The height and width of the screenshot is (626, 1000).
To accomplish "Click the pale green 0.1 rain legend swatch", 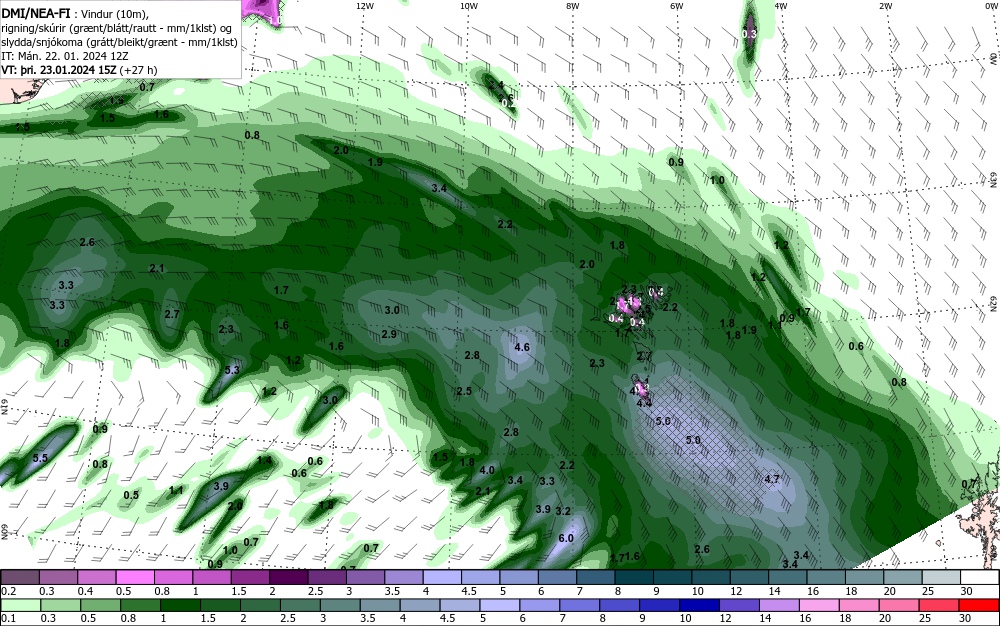I will point(20,605).
